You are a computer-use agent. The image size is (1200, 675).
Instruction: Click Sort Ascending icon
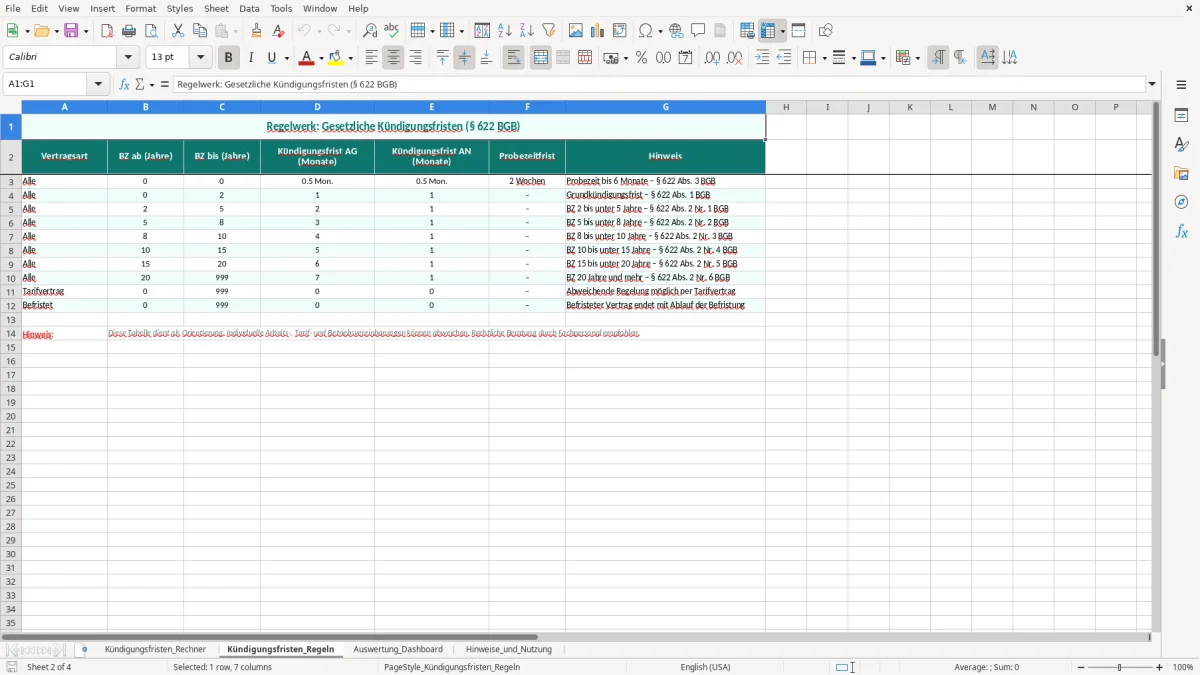pyautogui.click(x=504, y=31)
